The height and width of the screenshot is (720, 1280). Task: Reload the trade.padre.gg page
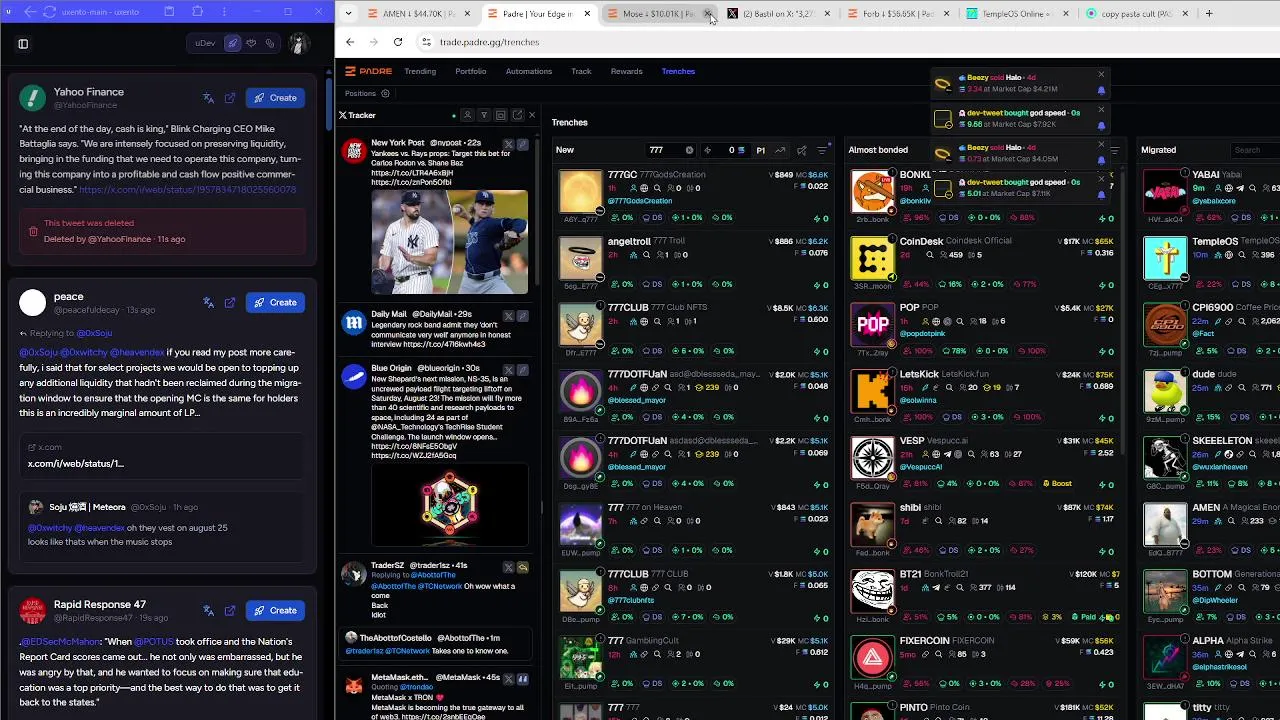point(398,42)
